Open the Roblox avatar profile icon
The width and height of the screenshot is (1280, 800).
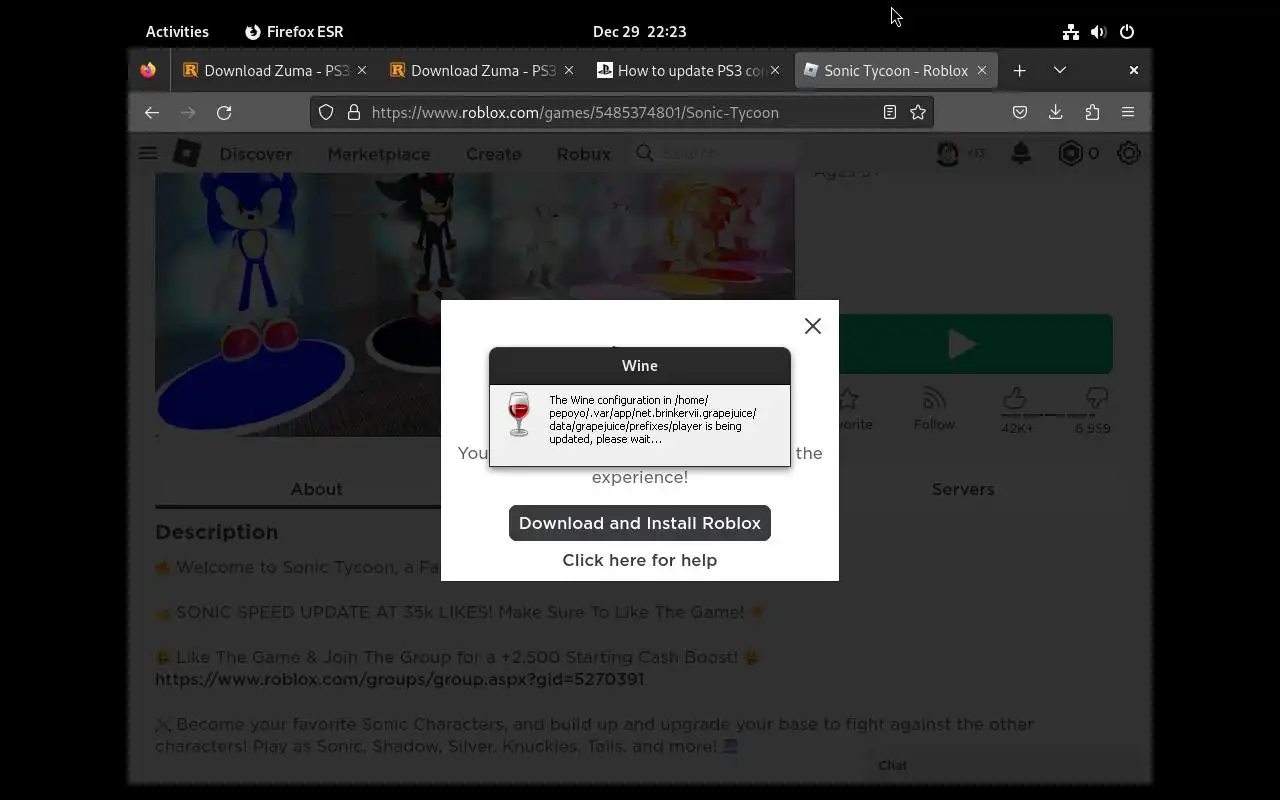point(948,153)
